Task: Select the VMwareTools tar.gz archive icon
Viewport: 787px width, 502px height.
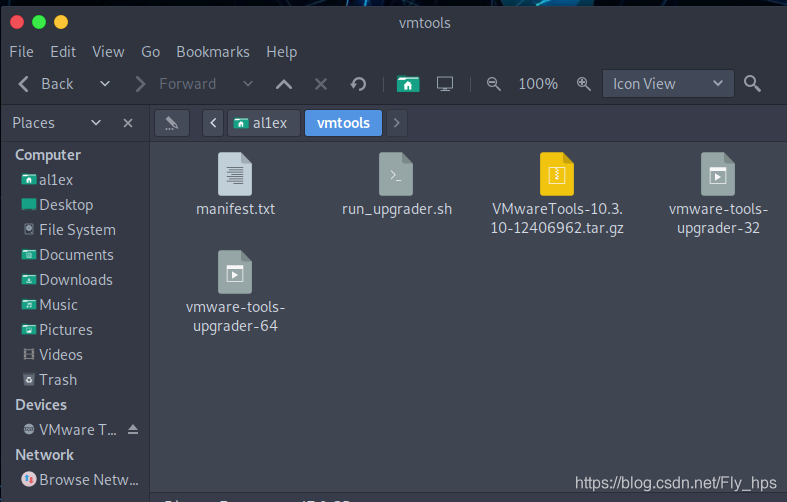Action: [557, 174]
